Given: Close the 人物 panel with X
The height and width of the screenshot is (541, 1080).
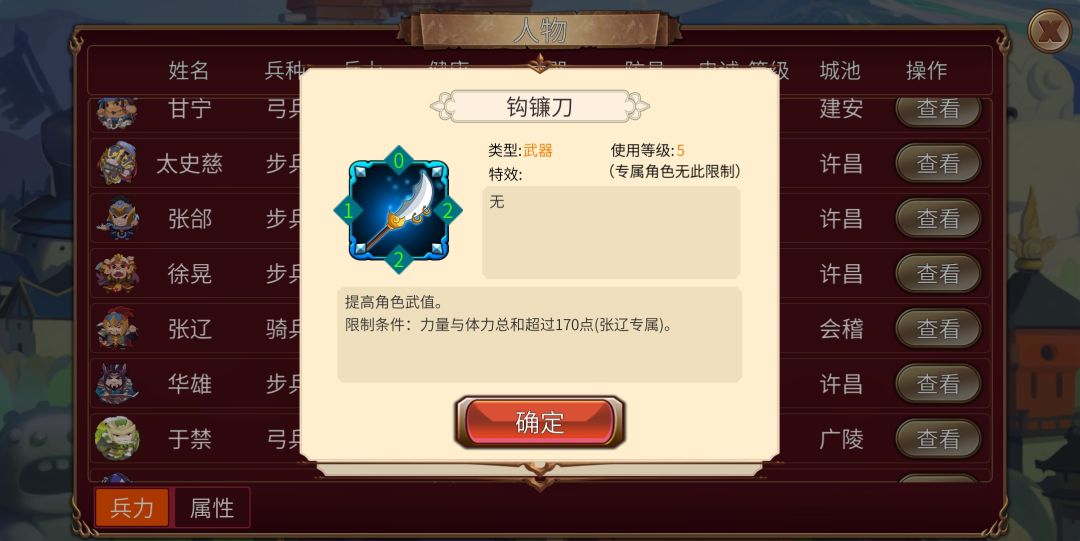Looking at the screenshot, I should pyautogui.click(x=1050, y=31).
